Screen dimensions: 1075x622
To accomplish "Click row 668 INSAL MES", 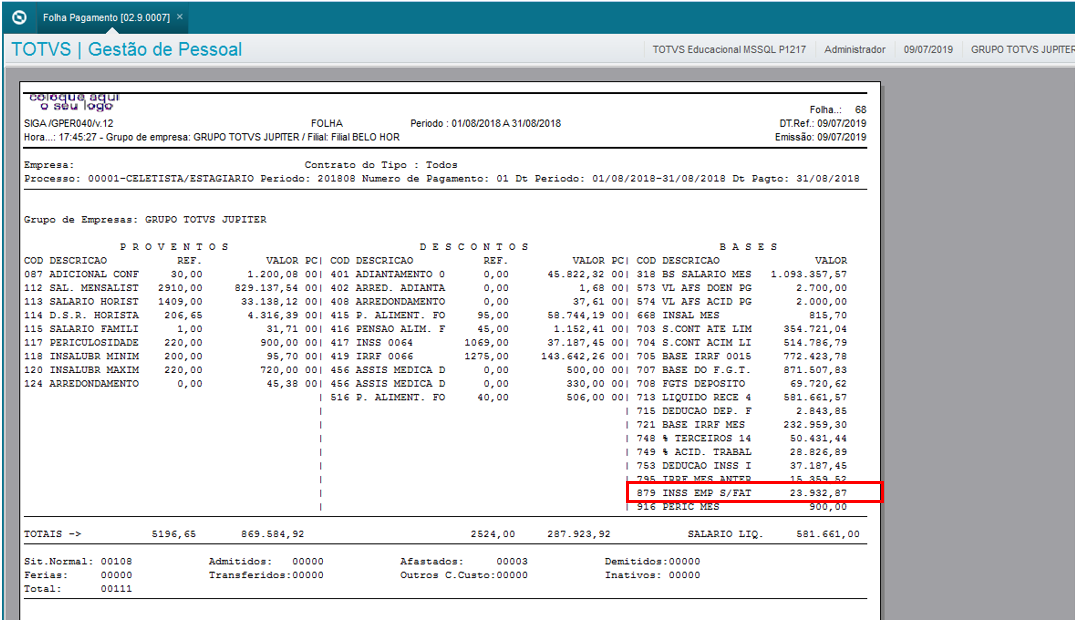I will coord(742,315).
